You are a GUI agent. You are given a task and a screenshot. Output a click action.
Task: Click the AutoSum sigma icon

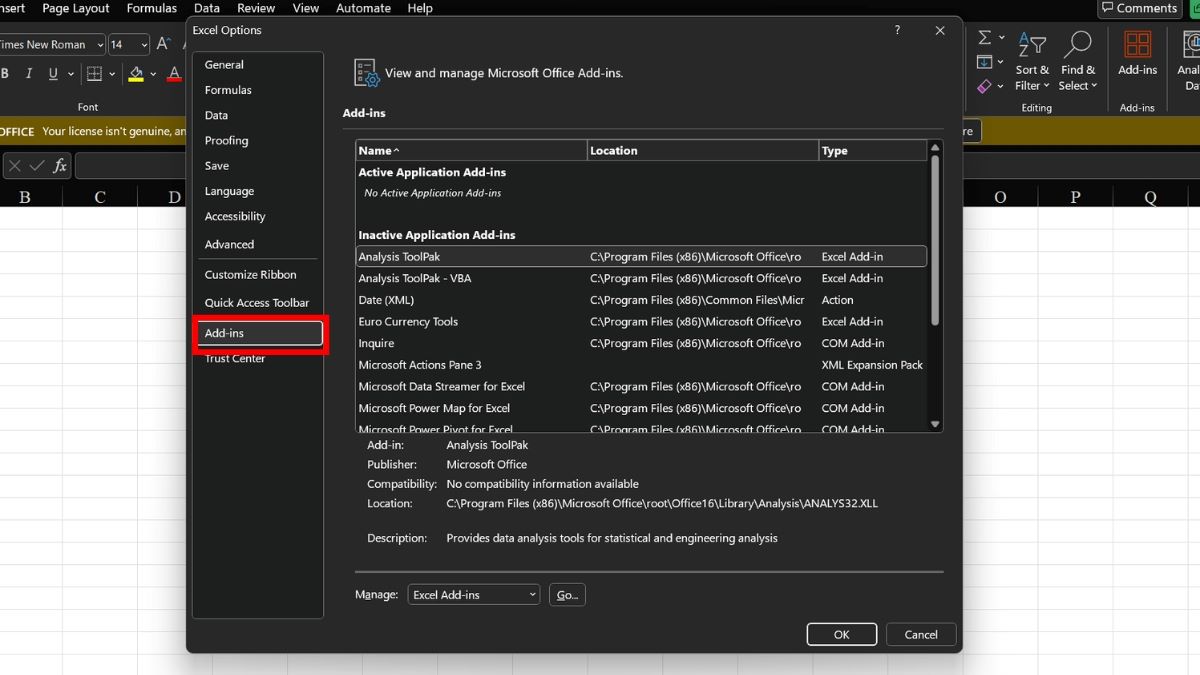pos(985,38)
